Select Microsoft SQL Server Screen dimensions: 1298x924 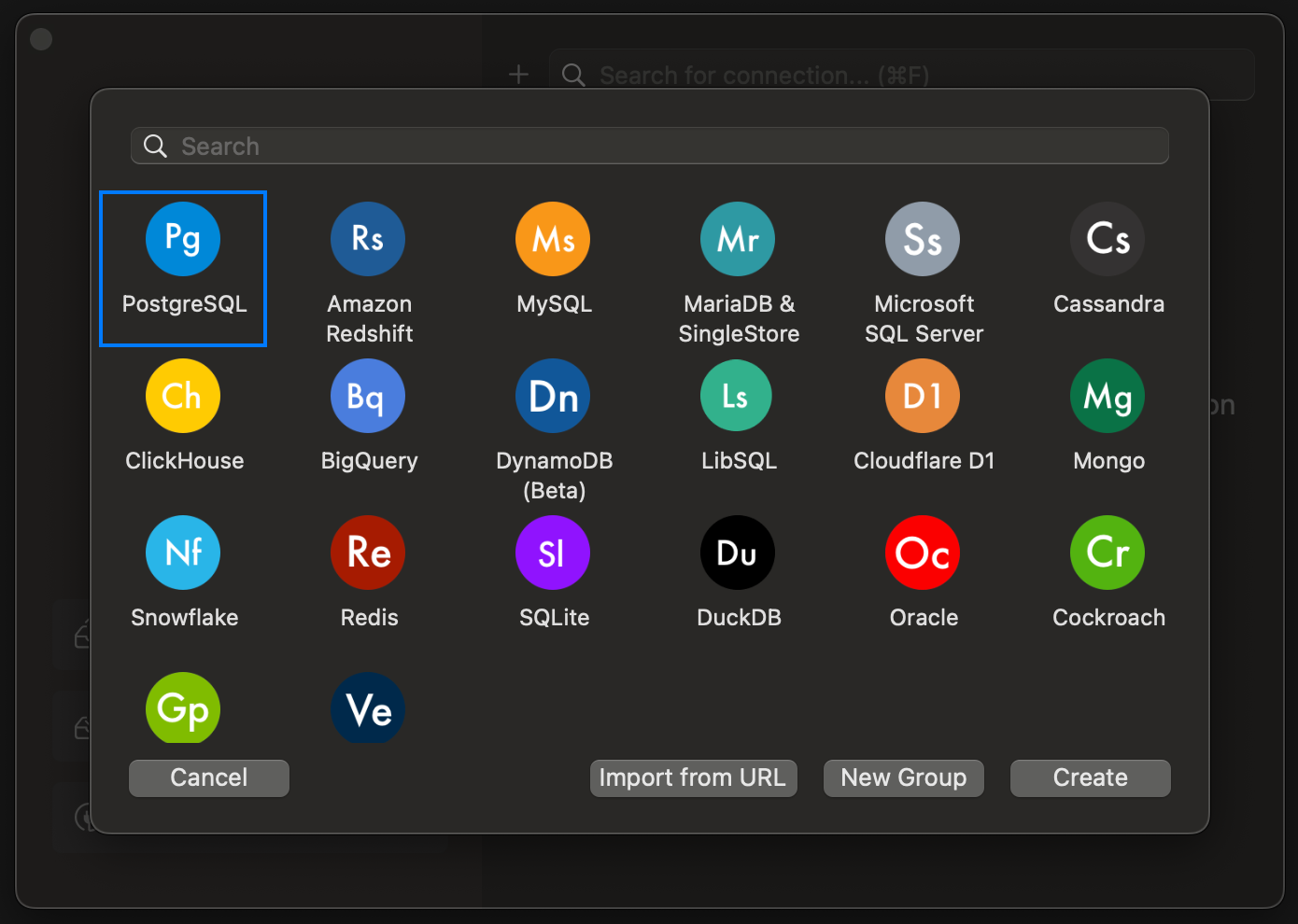tap(922, 239)
